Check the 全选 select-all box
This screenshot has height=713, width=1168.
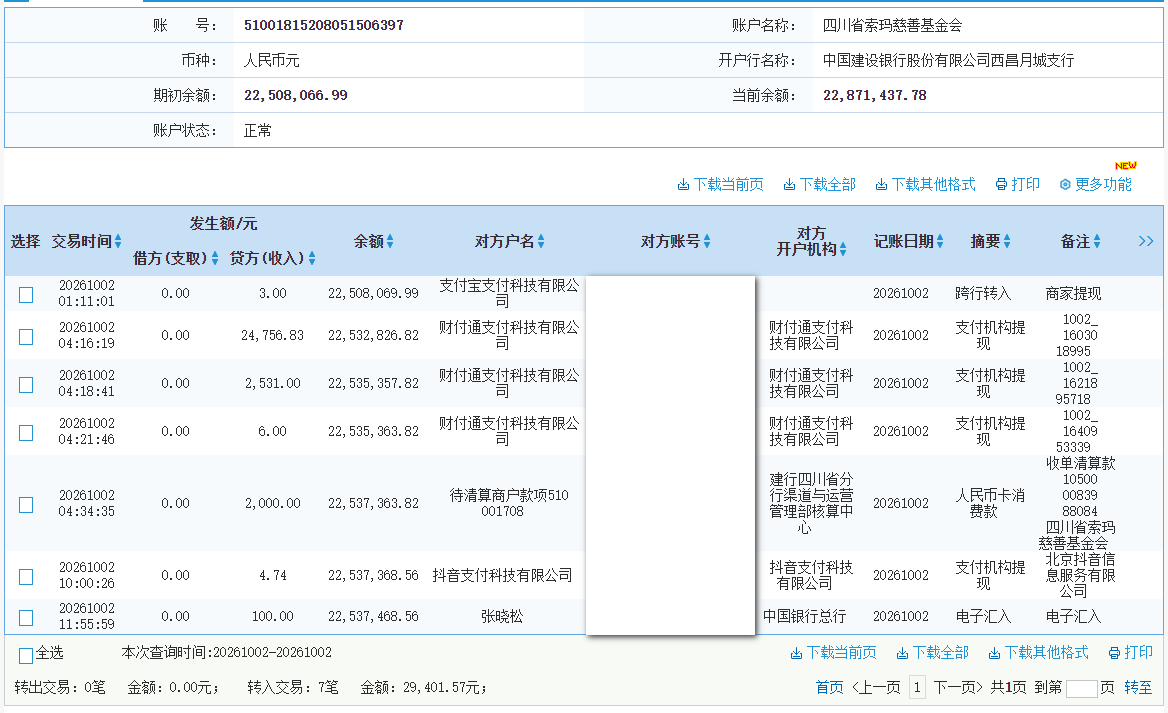pyautogui.click(x=26, y=655)
